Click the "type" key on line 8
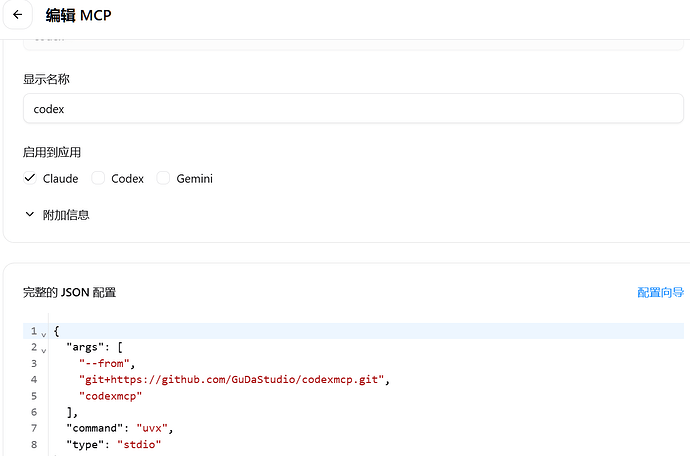The width and height of the screenshot is (690, 456). tap(85, 444)
